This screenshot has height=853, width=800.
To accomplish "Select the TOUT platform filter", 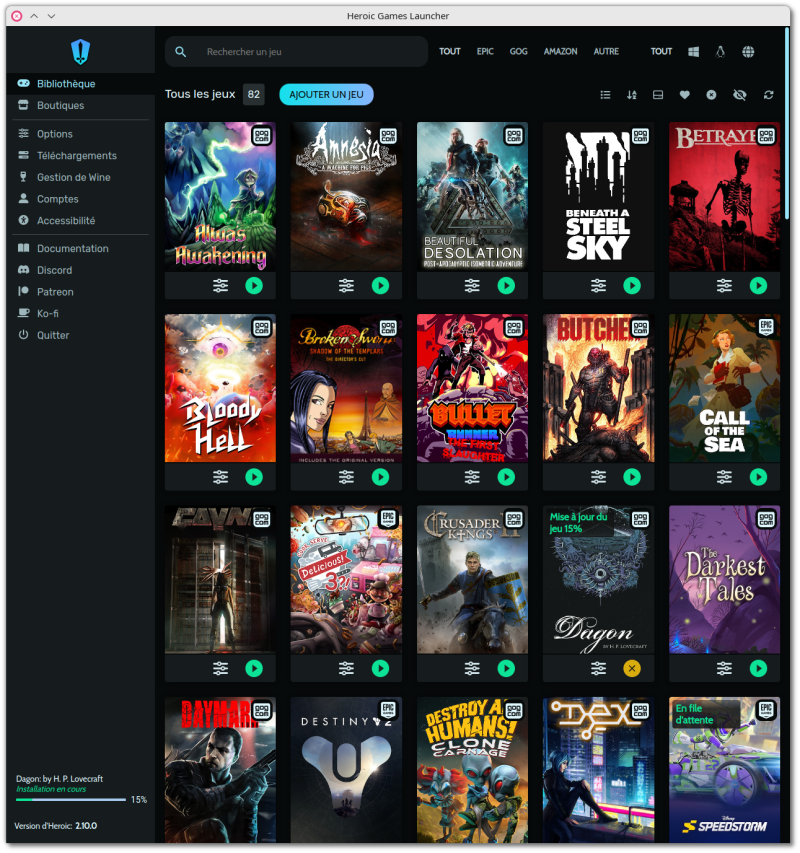I will click(x=661, y=52).
